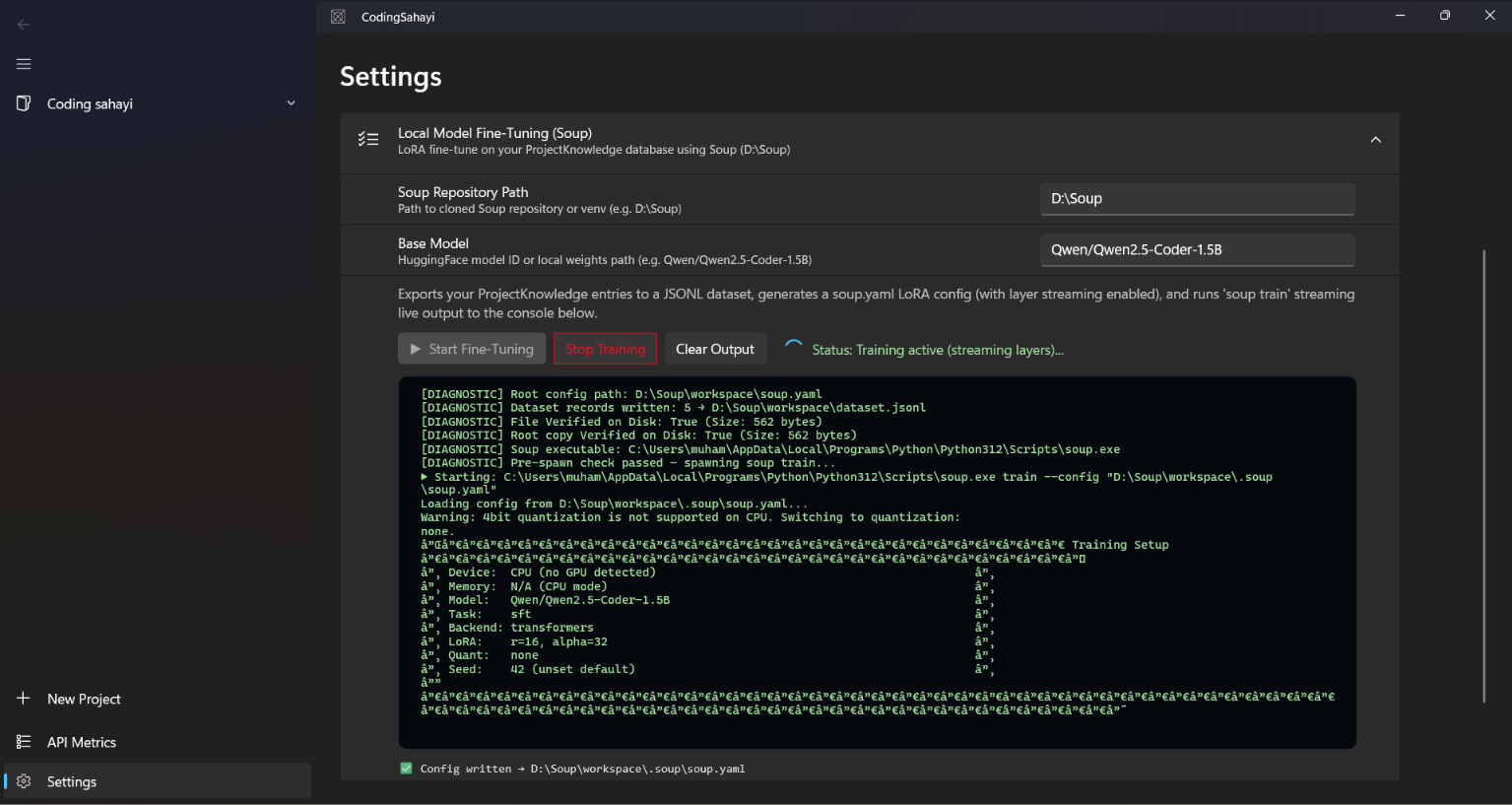Click the back arrow icon
The image size is (1512, 805).
pos(24,25)
